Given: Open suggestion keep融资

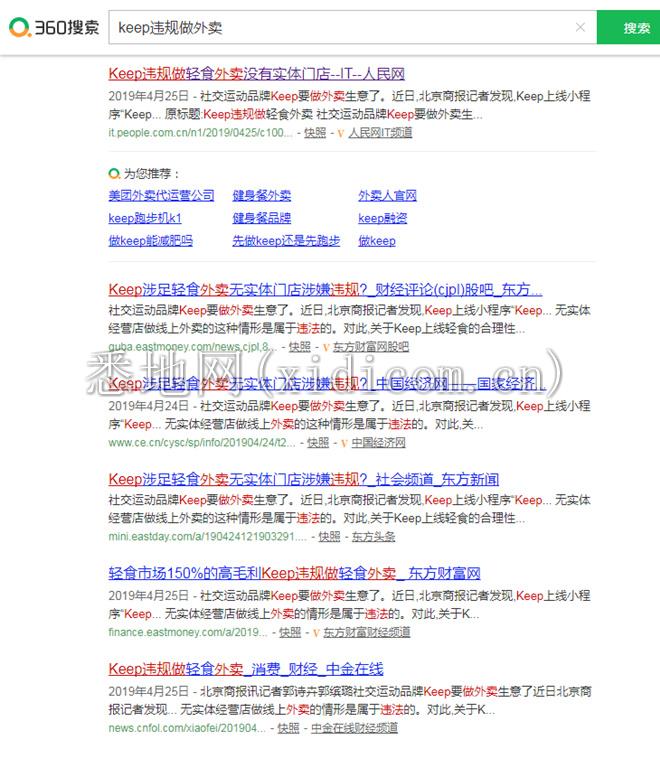Looking at the screenshot, I should point(382,218).
